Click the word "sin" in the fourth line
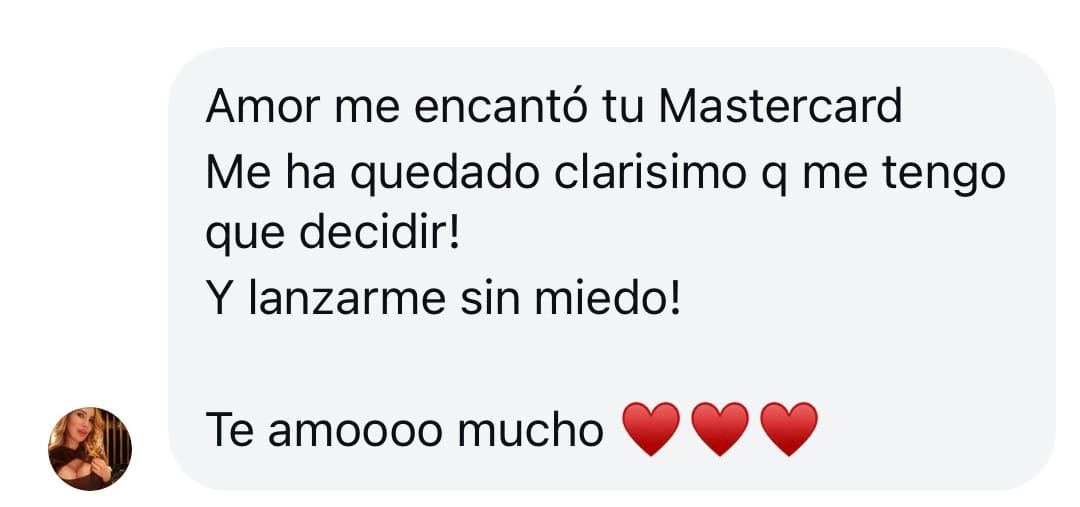1080x507 pixels. [490, 300]
